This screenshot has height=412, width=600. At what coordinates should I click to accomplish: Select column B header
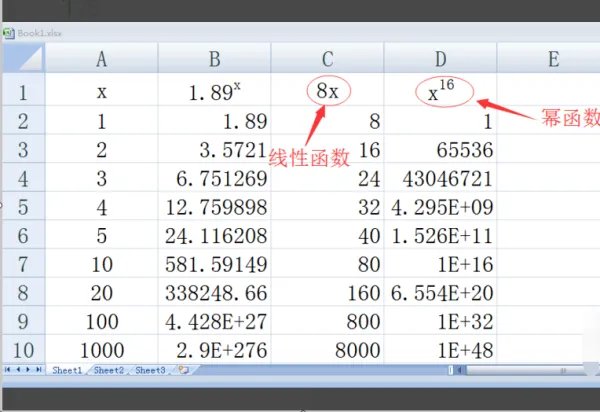pos(214,58)
